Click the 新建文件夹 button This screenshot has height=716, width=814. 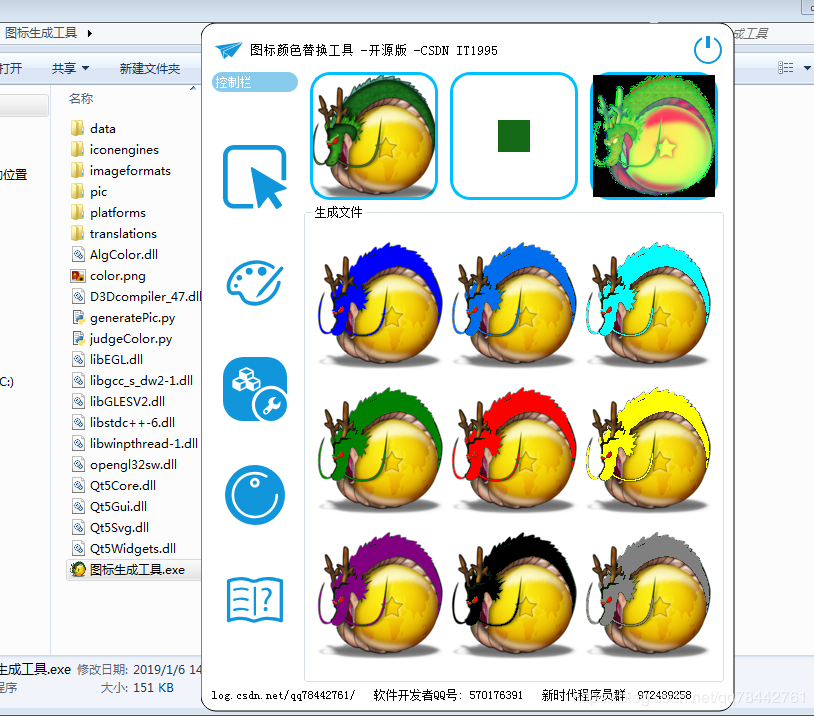[149, 68]
